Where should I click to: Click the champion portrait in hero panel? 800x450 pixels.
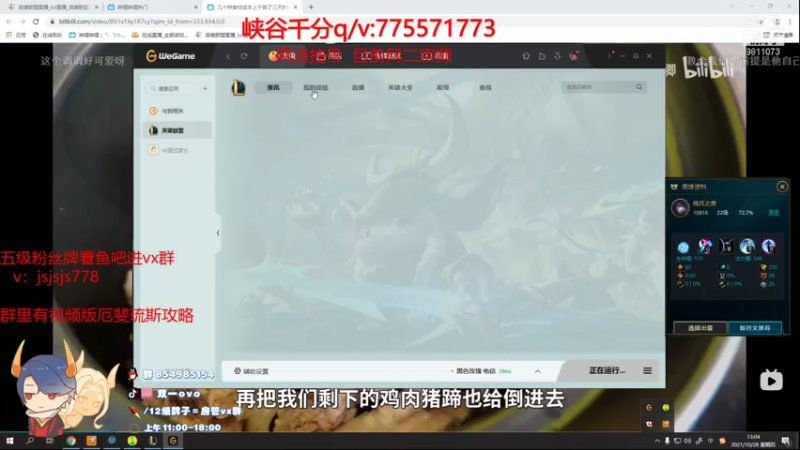[x=680, y=208]
